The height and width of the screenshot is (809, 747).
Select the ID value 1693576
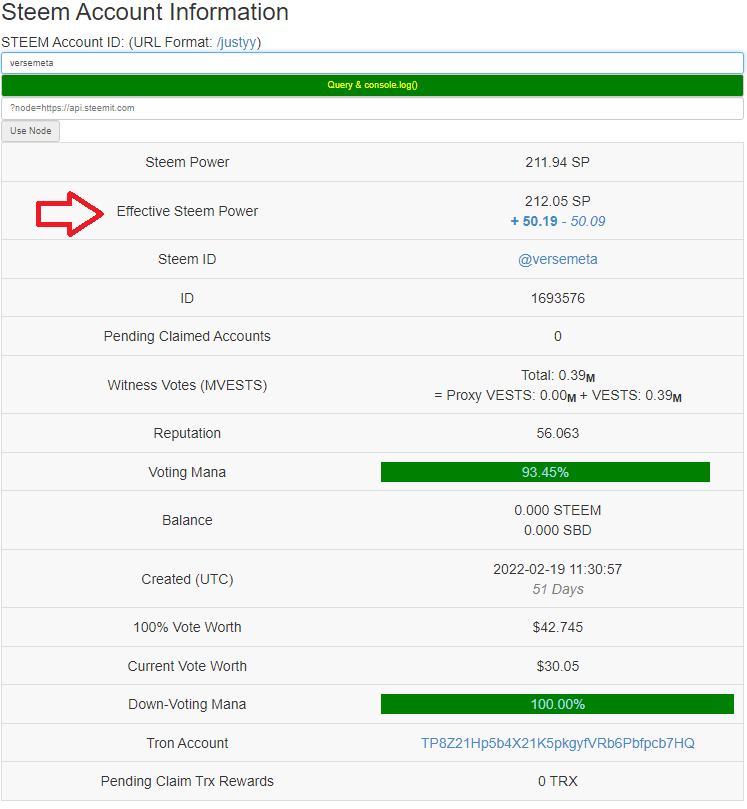coord(558,299)
